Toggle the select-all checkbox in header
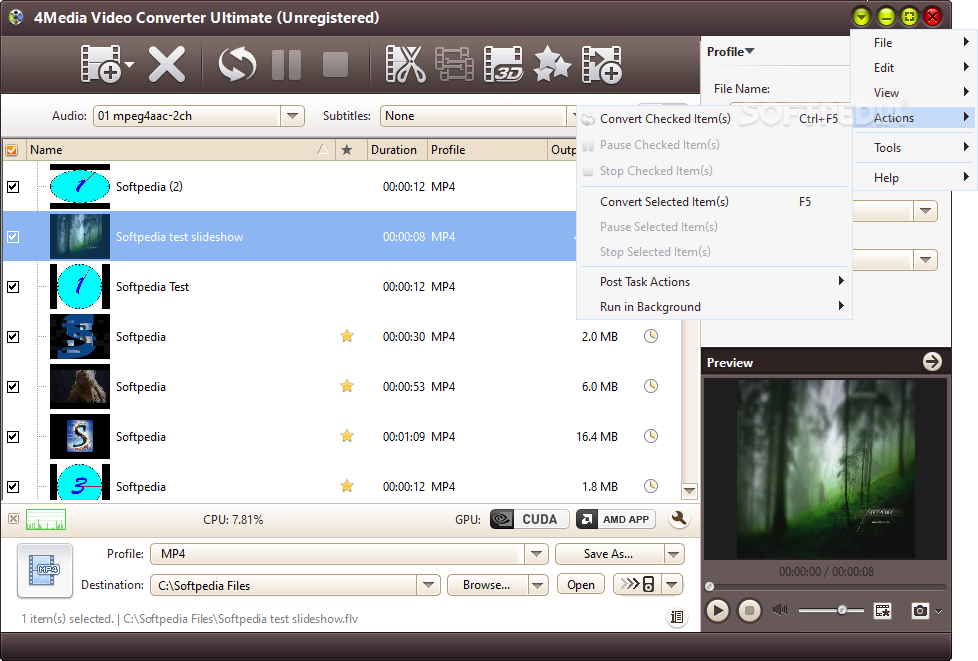The width and height of the screenshot is (978, 661). [12, 150]
